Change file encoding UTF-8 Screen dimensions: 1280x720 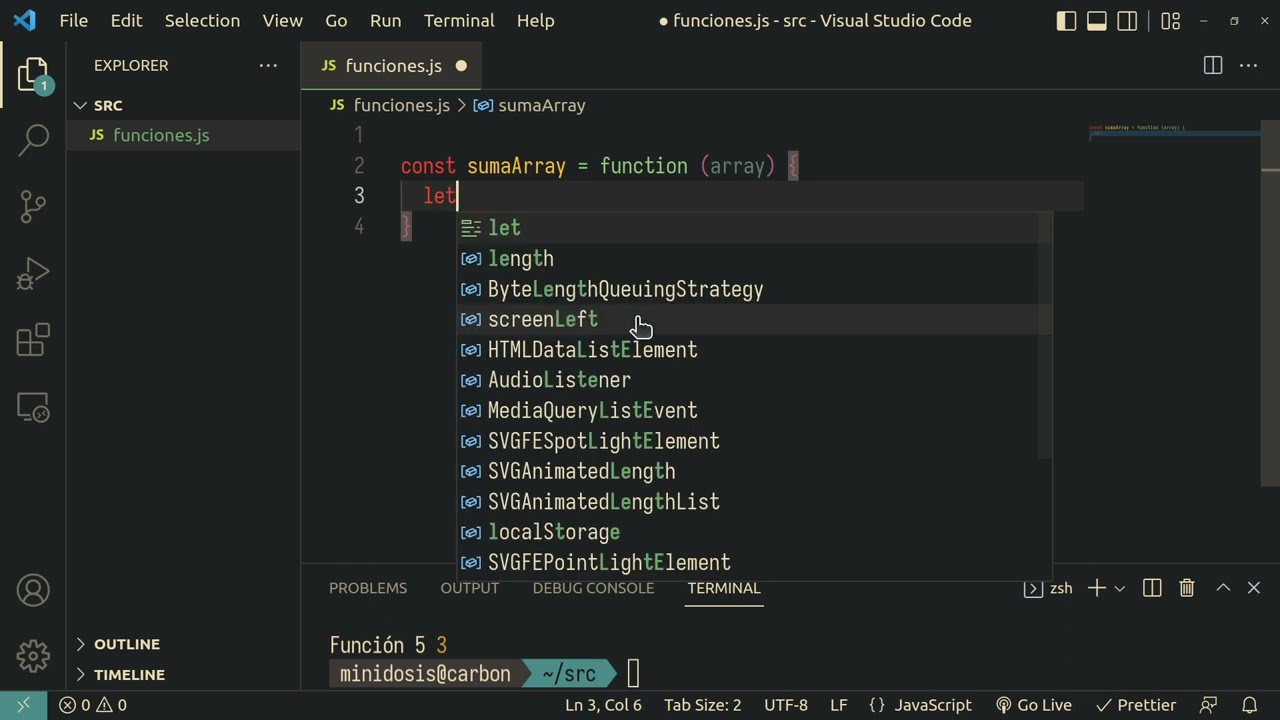coord(786,705)
